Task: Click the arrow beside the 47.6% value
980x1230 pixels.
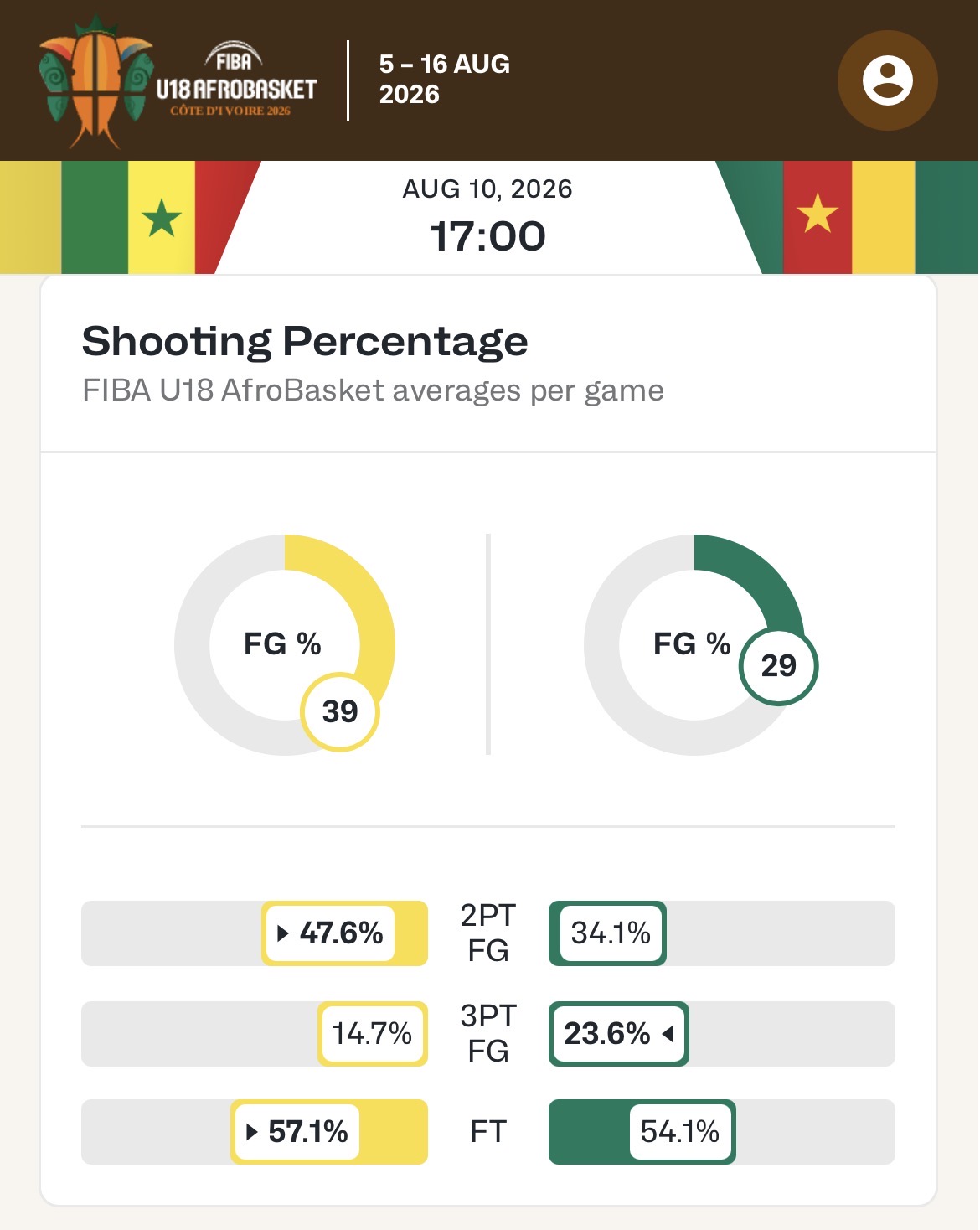Action: coord(283,933)
